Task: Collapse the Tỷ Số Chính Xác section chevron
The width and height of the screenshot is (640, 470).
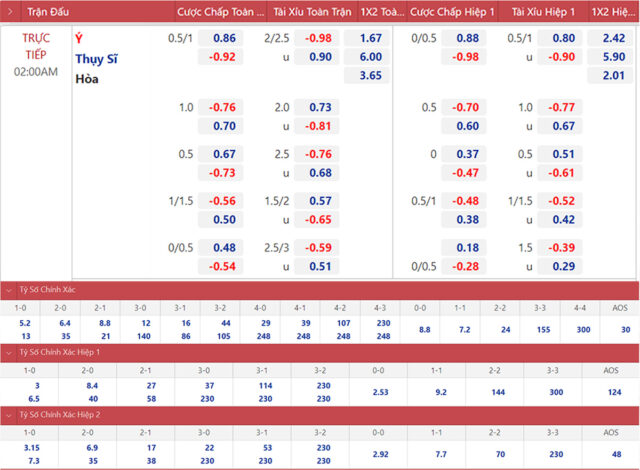Action: (9, 289)
